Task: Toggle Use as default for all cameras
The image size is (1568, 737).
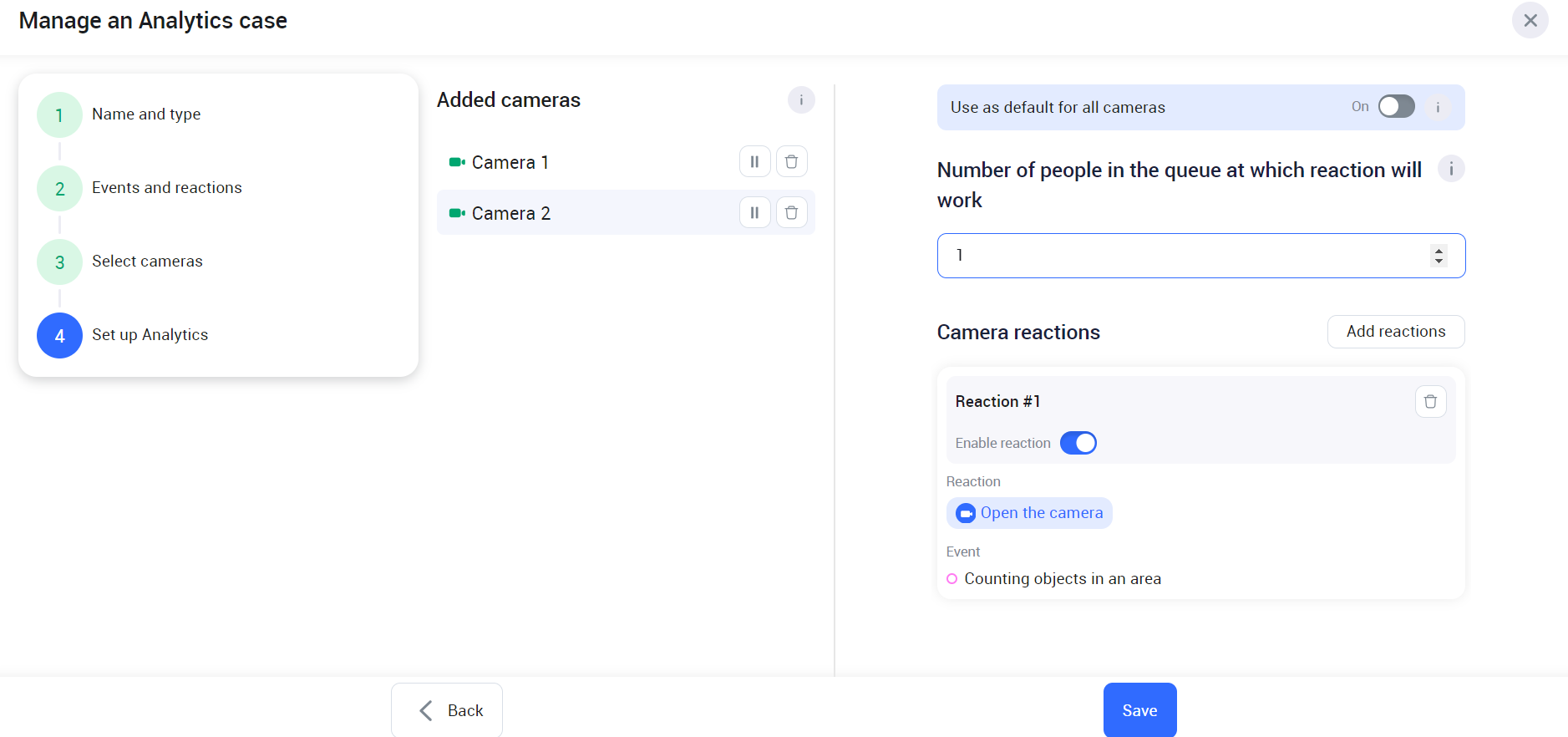Action: coord(1396,106)
